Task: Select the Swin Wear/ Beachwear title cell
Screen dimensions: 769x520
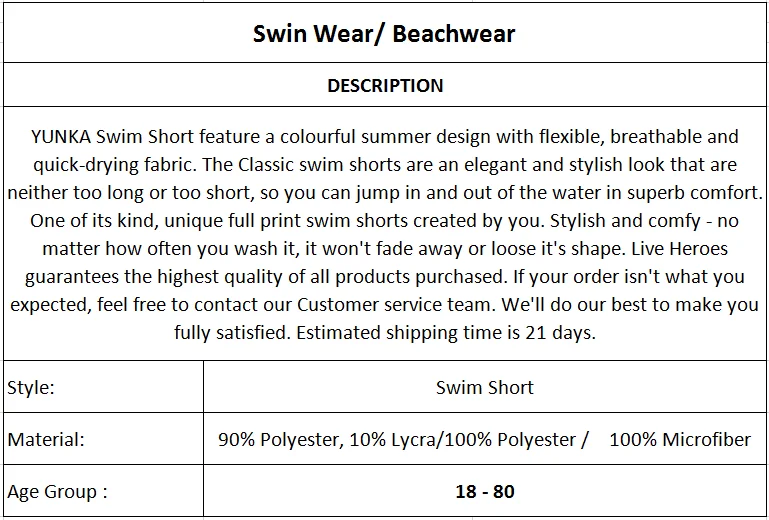Action: [x=384, y=33]
